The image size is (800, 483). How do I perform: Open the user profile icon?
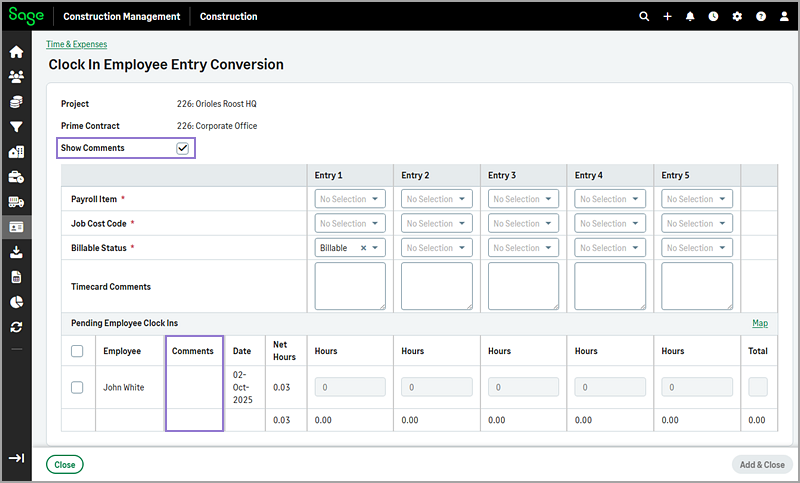[784, 16]
